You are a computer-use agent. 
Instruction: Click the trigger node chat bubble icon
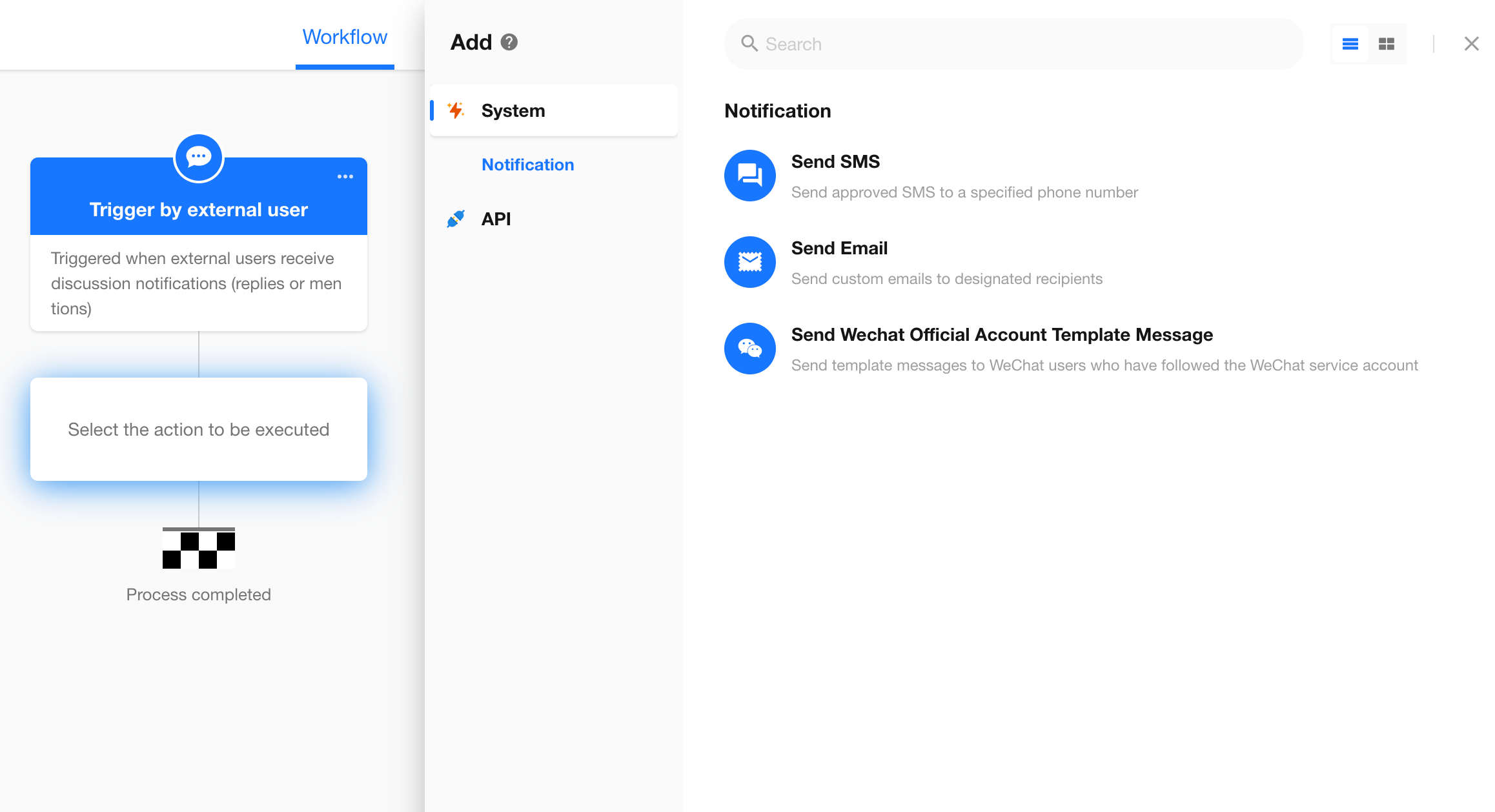198,157
